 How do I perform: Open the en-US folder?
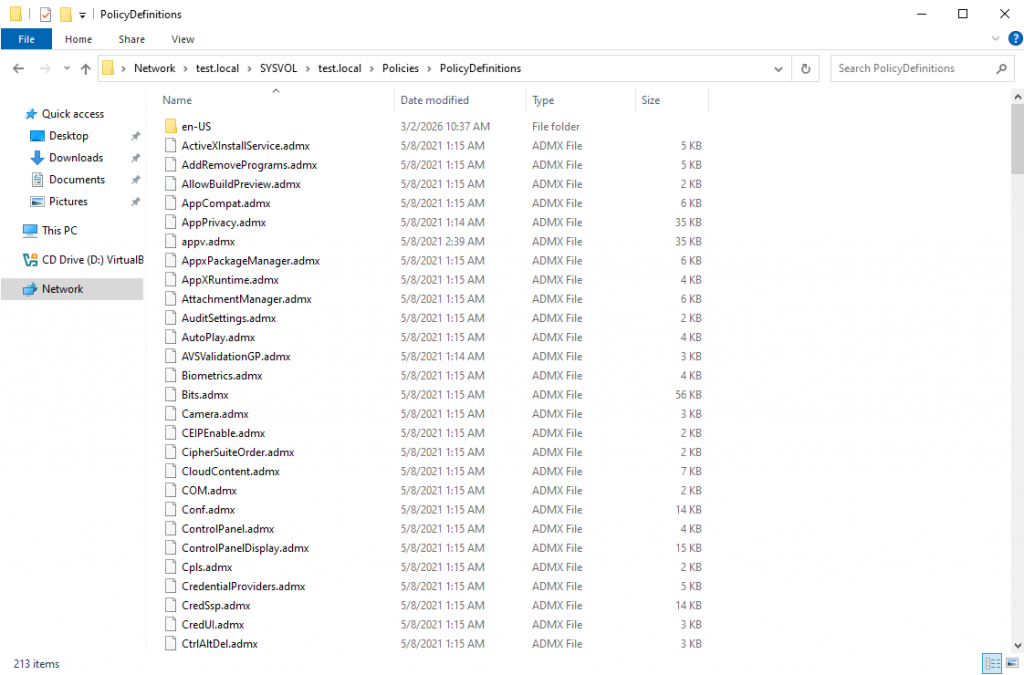(x=196, y=127)
